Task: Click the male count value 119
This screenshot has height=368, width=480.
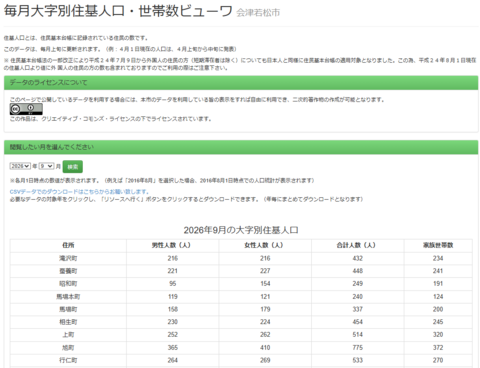Action: (173, 297)
